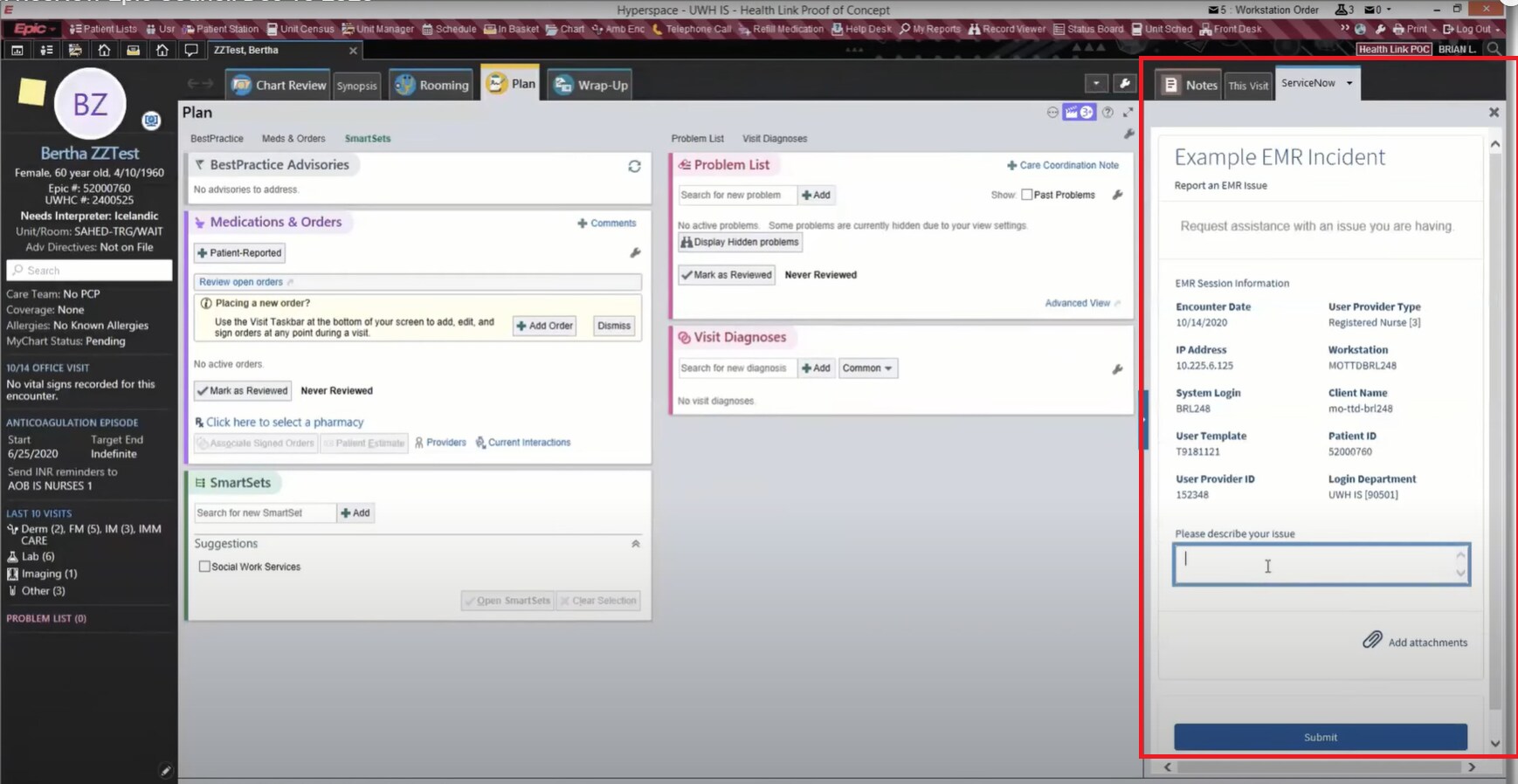This screenshot has width=1518, height=784.
Task: Open the Current Interactions link
Action: click(x=522, y=443)
